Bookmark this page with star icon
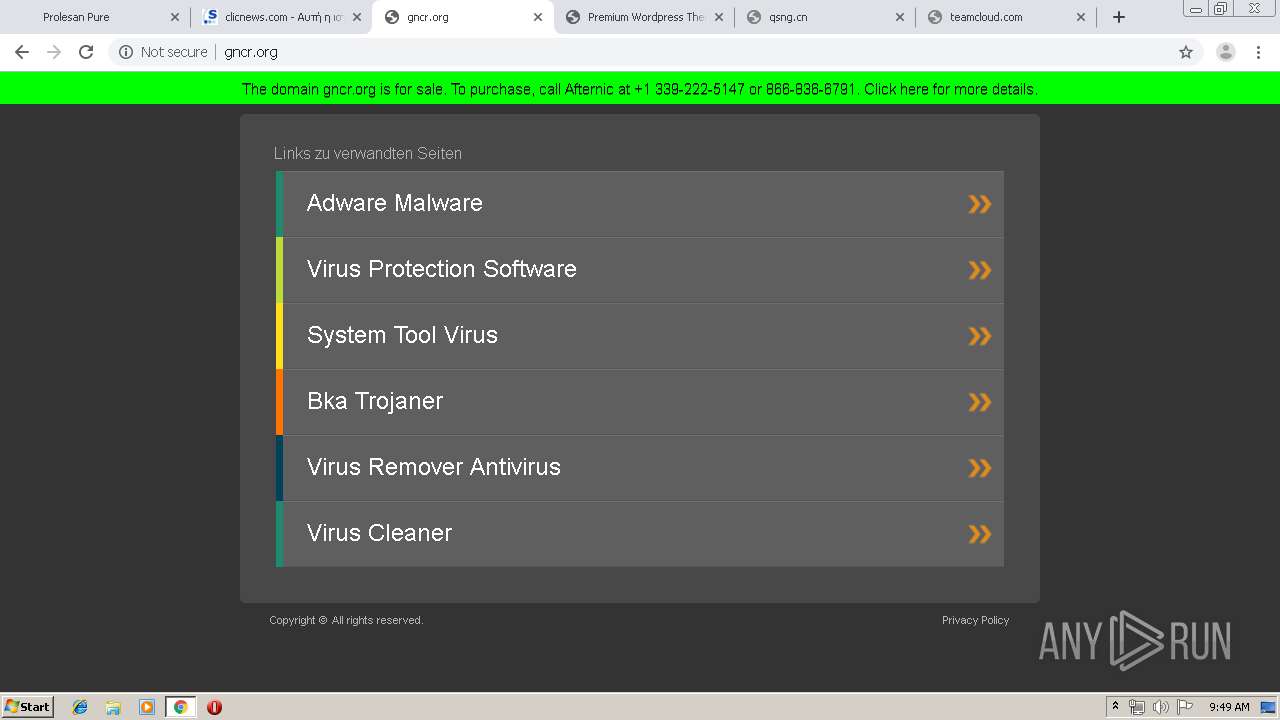 (1186, 52)
